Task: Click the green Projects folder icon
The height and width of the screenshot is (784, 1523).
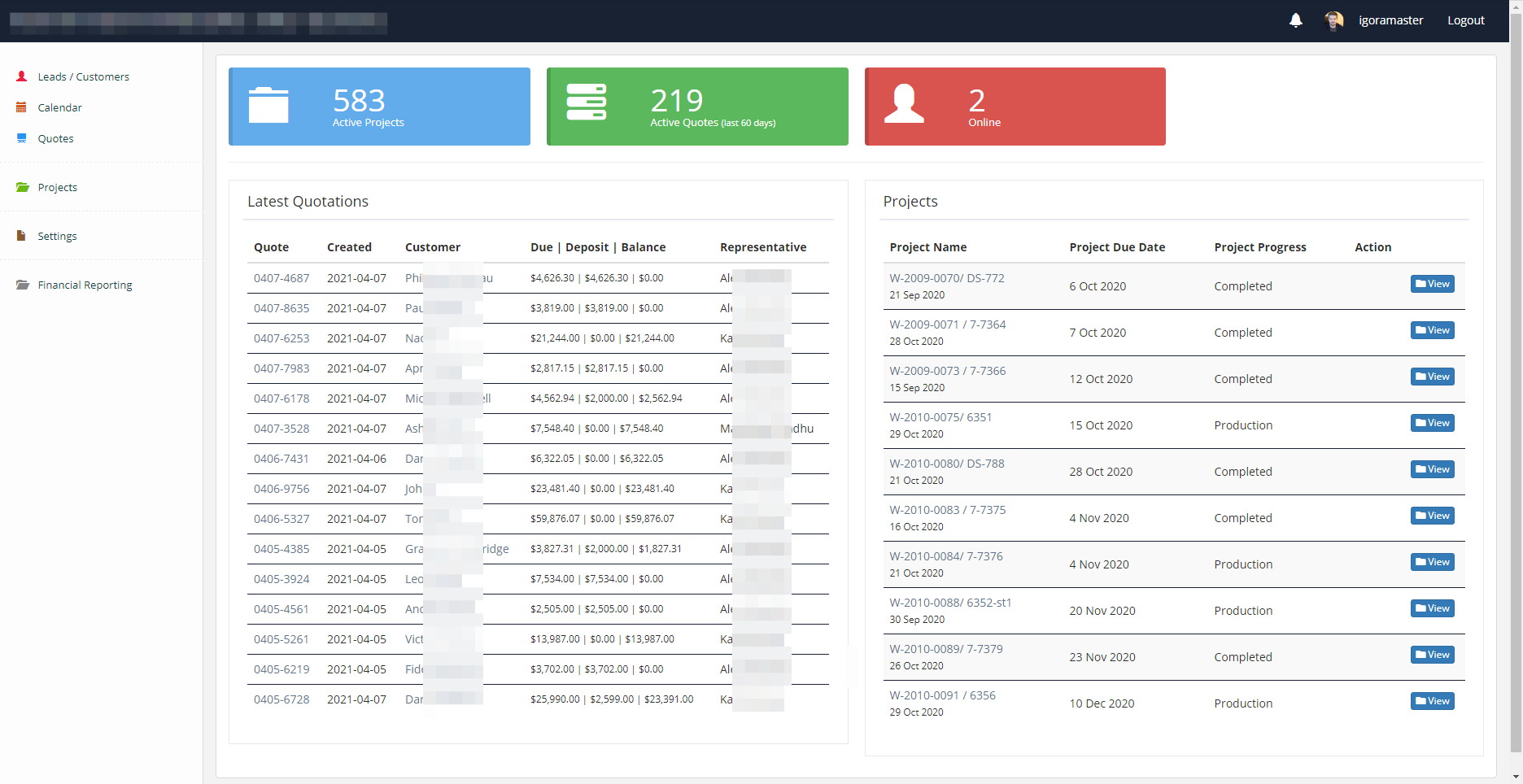Action: pyautogui.click(x=22, y=187)
